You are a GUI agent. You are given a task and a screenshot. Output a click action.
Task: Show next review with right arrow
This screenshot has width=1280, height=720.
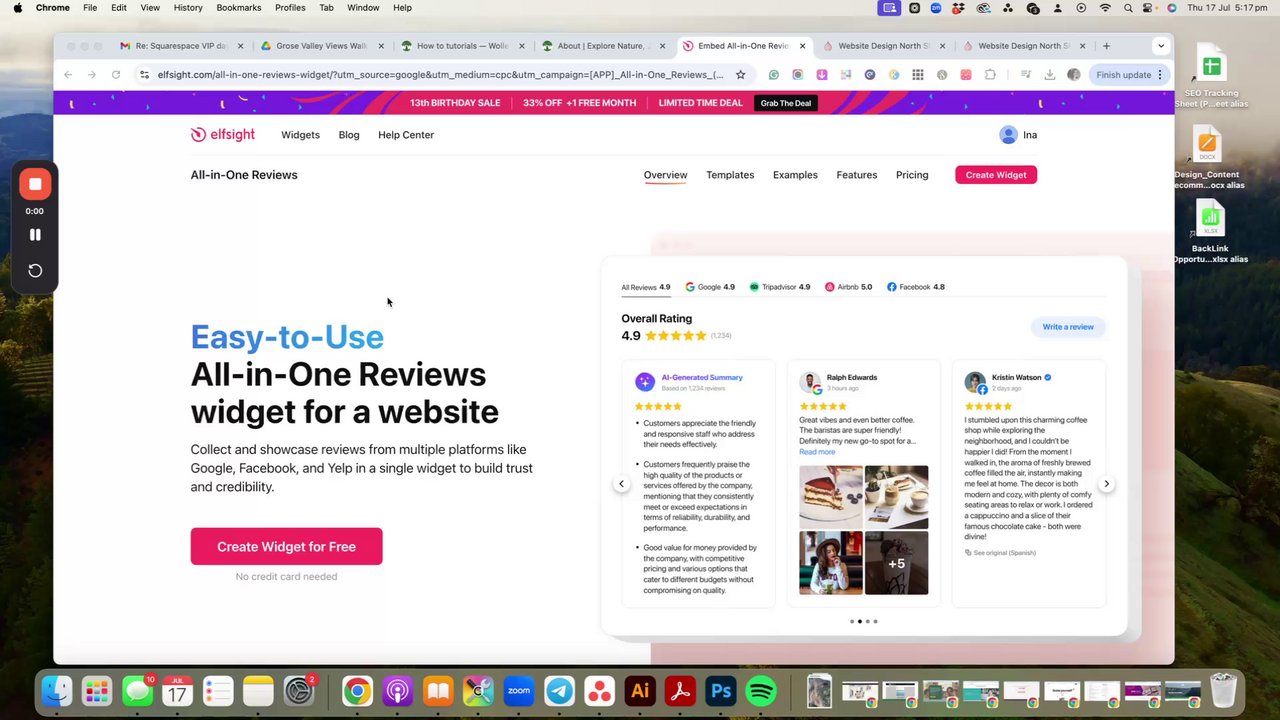point(1106,484)
